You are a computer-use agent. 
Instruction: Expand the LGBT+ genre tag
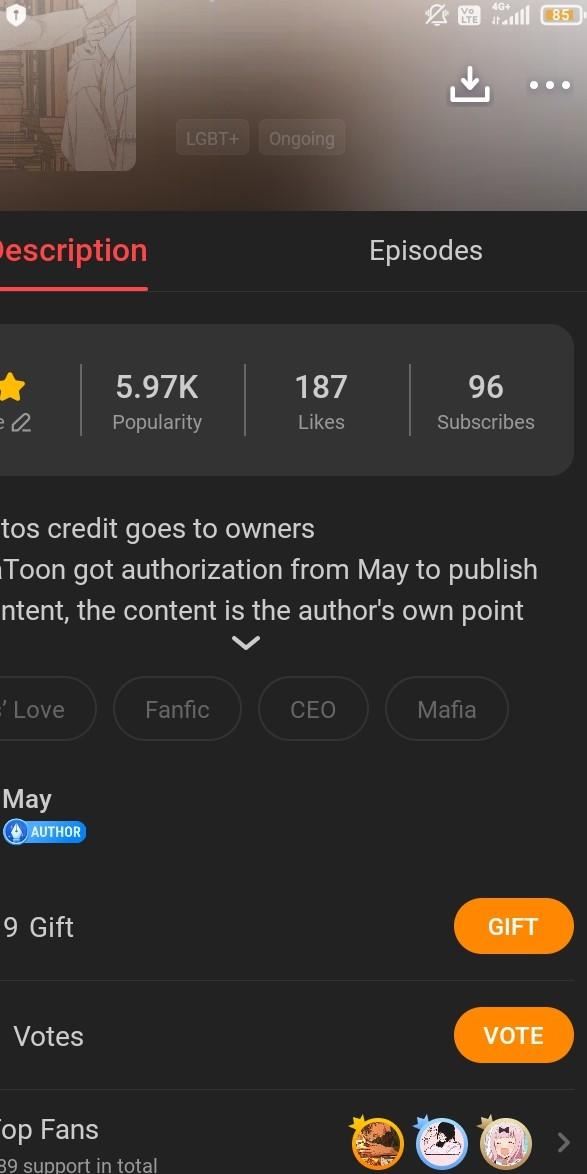[x=212, y=138]
